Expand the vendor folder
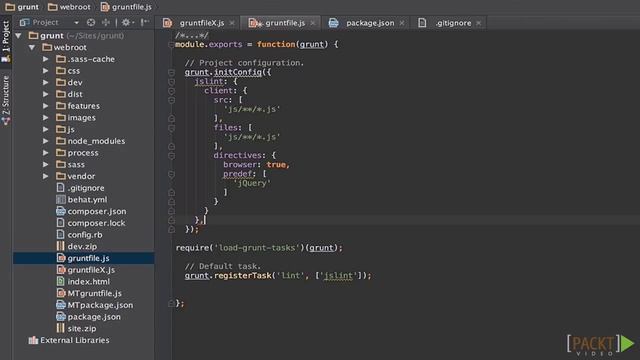Screen dimensions: 640x360 pyautogui.click(x=46, y=176)
